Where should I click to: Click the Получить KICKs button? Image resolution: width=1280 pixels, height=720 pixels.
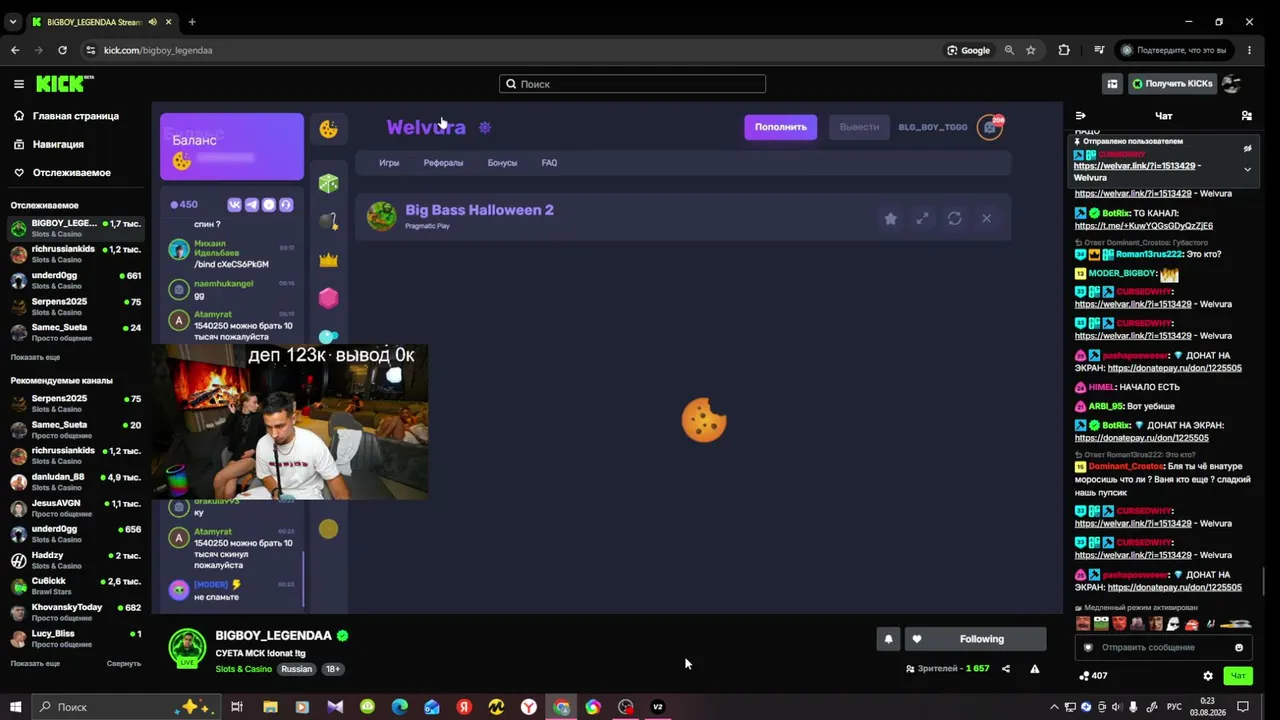coord(1172,84)
